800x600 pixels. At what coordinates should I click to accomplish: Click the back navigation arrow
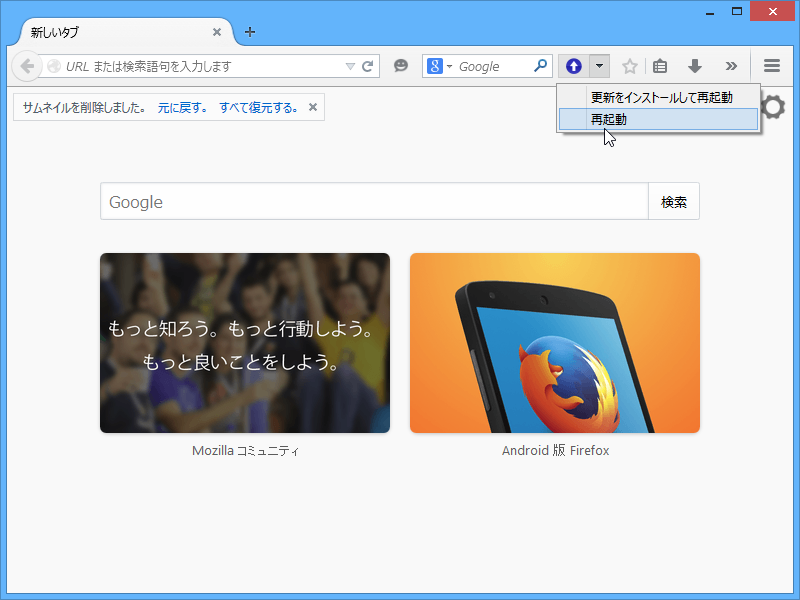coord(27,65)
